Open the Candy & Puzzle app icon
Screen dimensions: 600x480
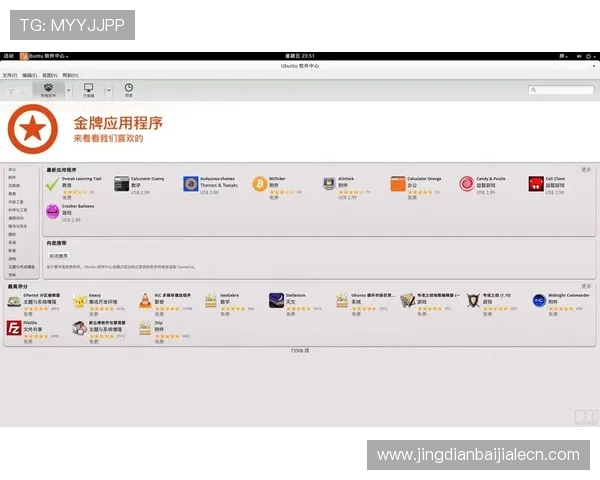pos(466,184)
